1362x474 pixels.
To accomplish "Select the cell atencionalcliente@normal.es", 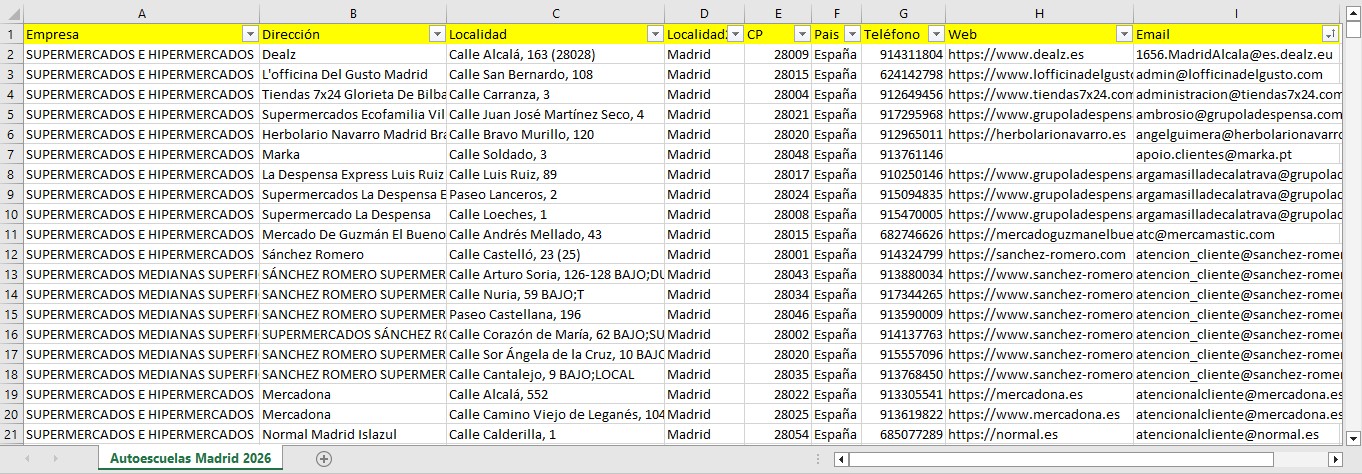I will tap(1237, 434).
